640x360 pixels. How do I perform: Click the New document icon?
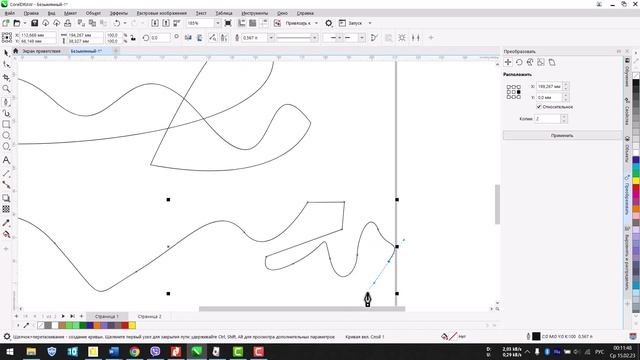[6, 23]
